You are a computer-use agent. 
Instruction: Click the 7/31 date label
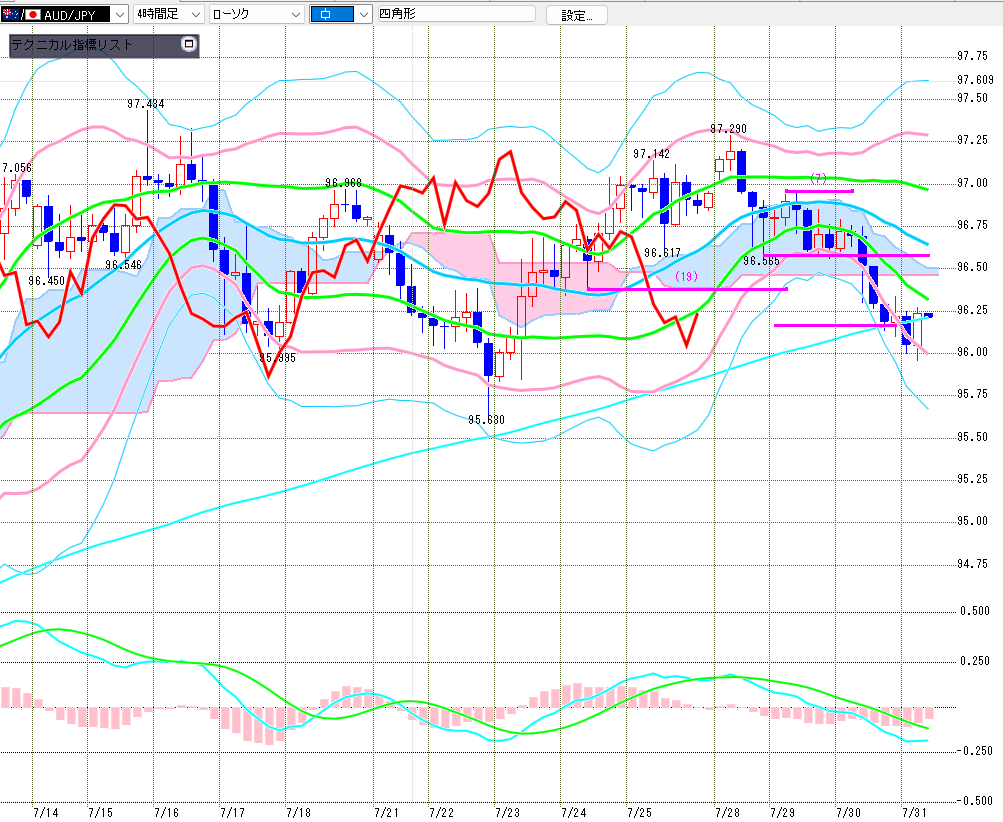click(x=914, y=813)
